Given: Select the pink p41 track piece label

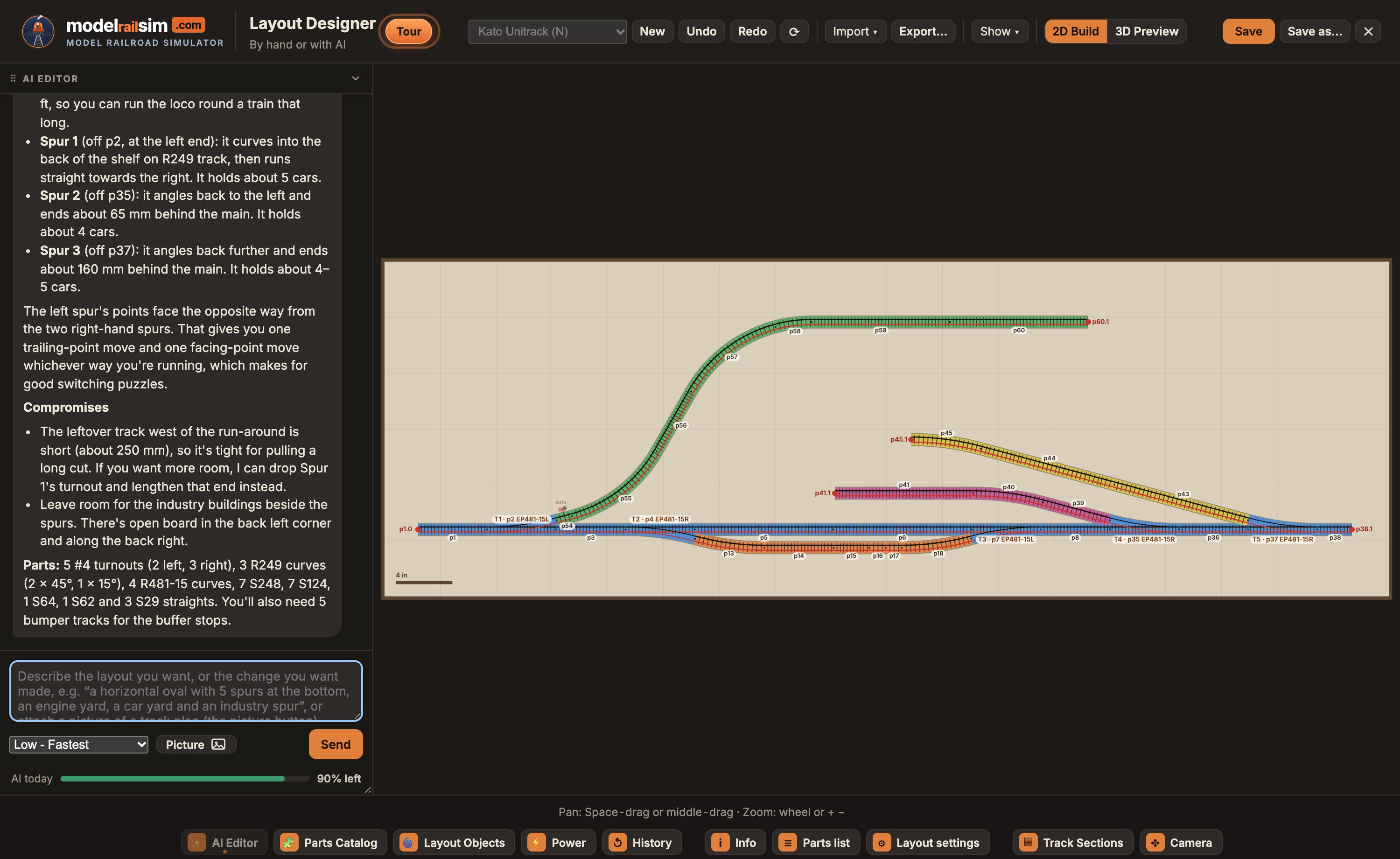Looking at the screenshot, I should point(903,485).
